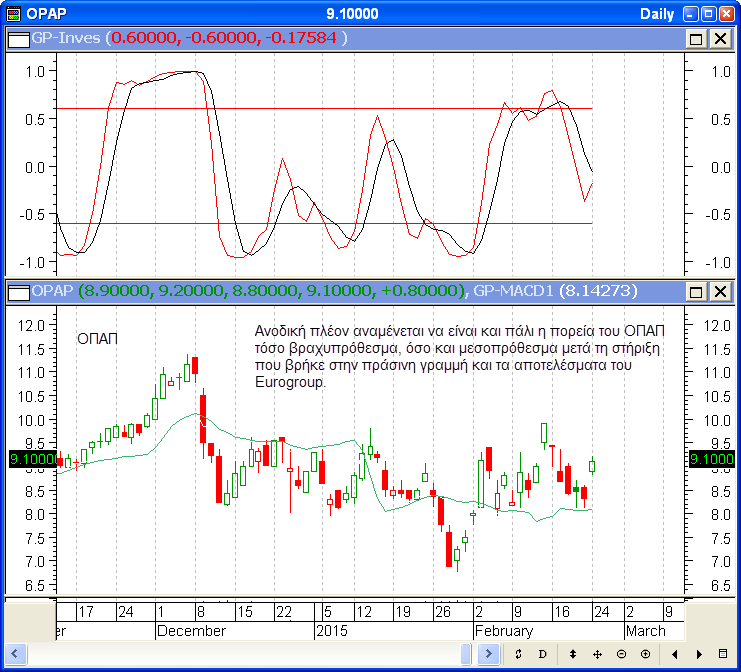This screenshot has width=741, height=672.
Task: Click the date axis tick labeled 12
Action: pos(364,612)
